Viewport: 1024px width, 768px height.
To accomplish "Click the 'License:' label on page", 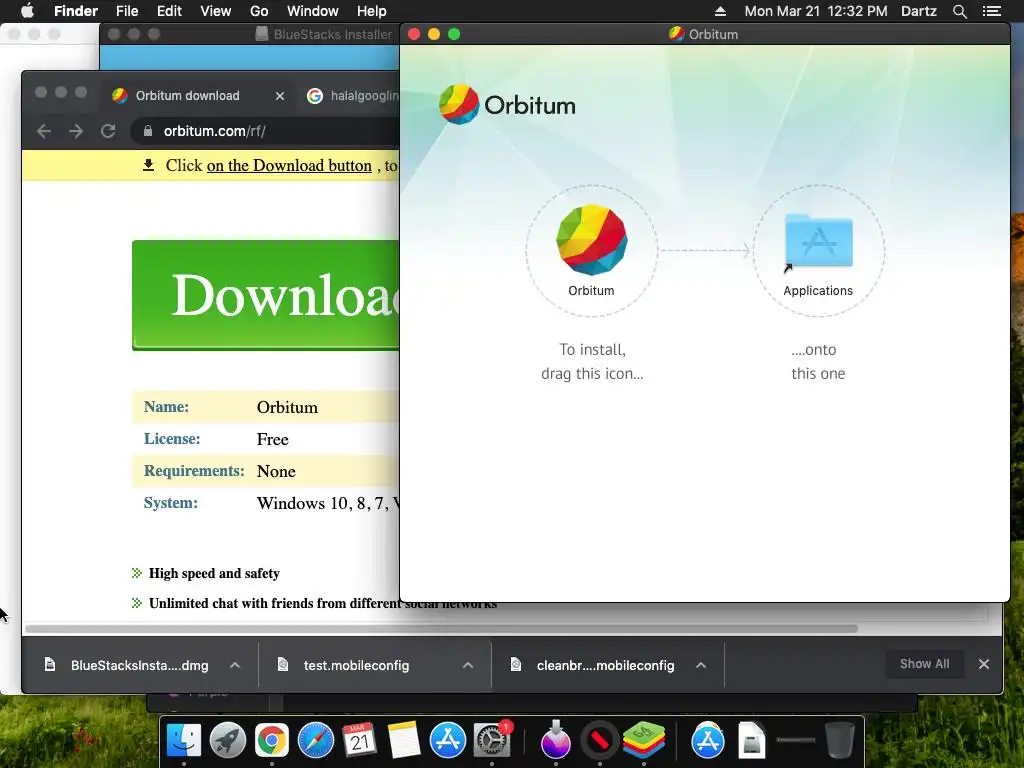I will click(x=172, y=438).
